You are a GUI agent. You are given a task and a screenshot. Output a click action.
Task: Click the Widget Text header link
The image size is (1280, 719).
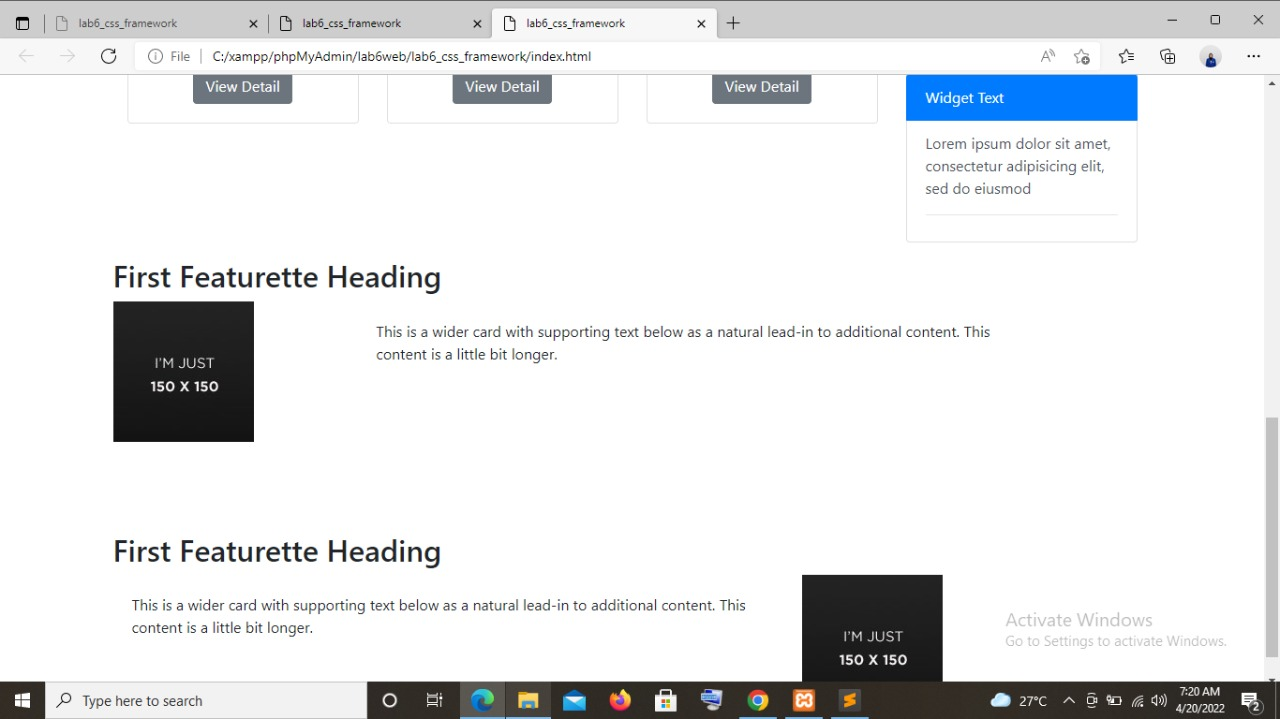[964, 98]
